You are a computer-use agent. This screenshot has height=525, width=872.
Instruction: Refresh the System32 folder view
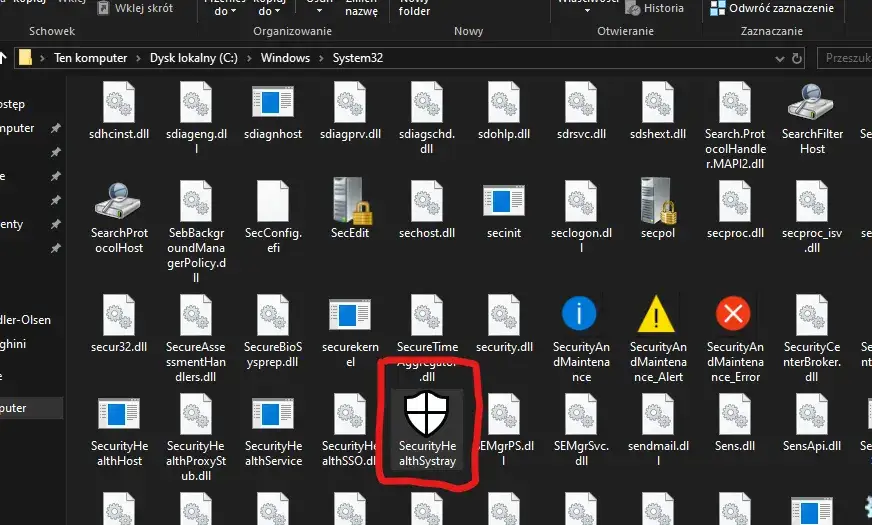click(797, 58)
